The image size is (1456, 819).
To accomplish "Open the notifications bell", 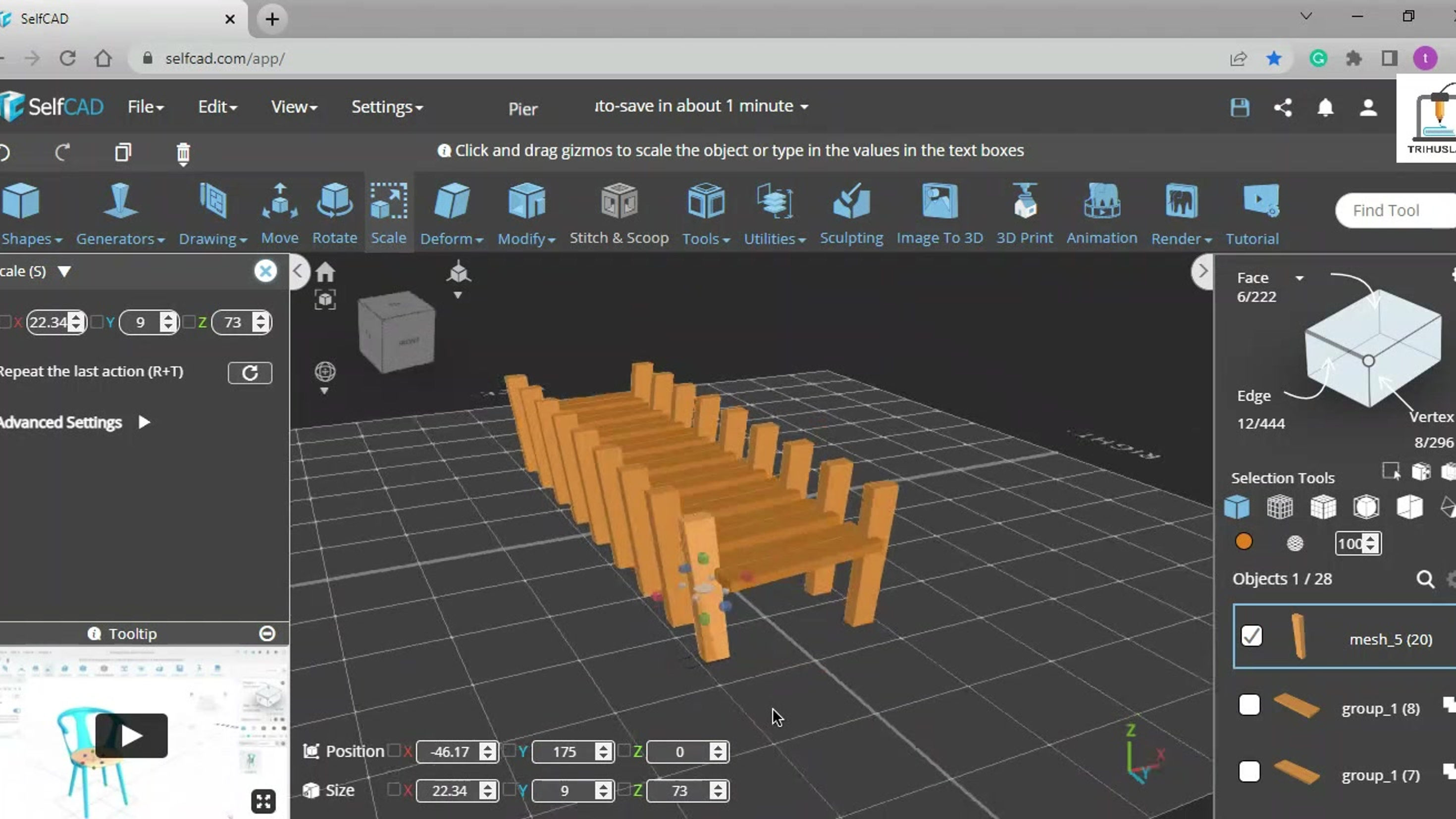I will coord(1325,107).
